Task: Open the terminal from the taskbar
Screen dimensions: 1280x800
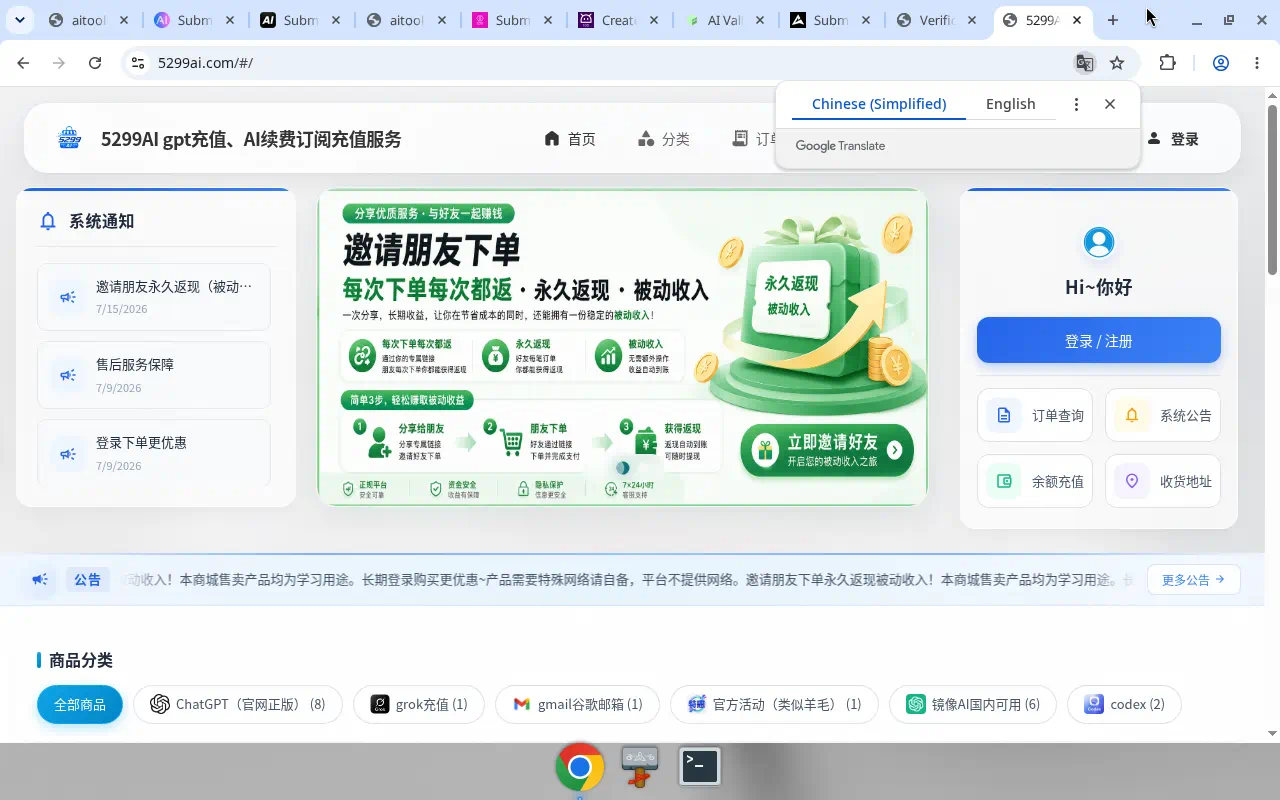Action: point(700,767)
